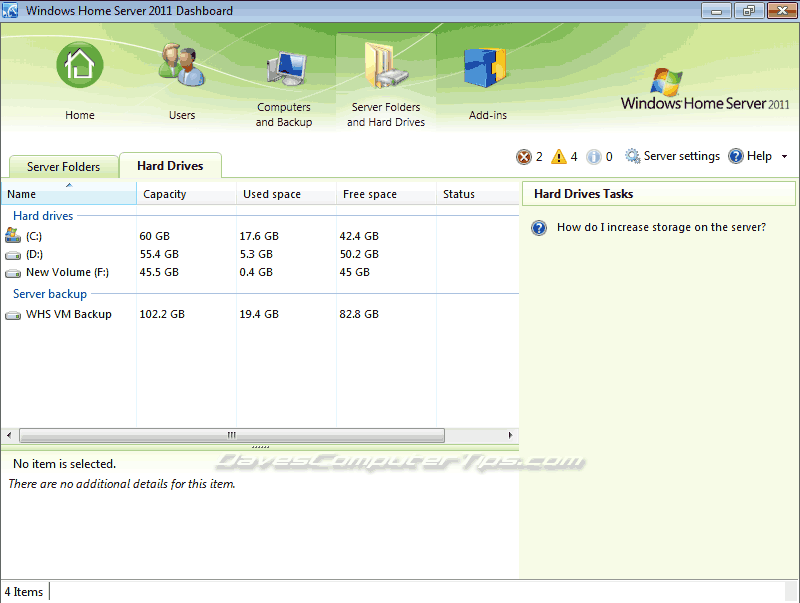Click the Hard Drives Tasks panel header
Image resolution: width=800 pixels, height=603 pixels.
[659, 194]
